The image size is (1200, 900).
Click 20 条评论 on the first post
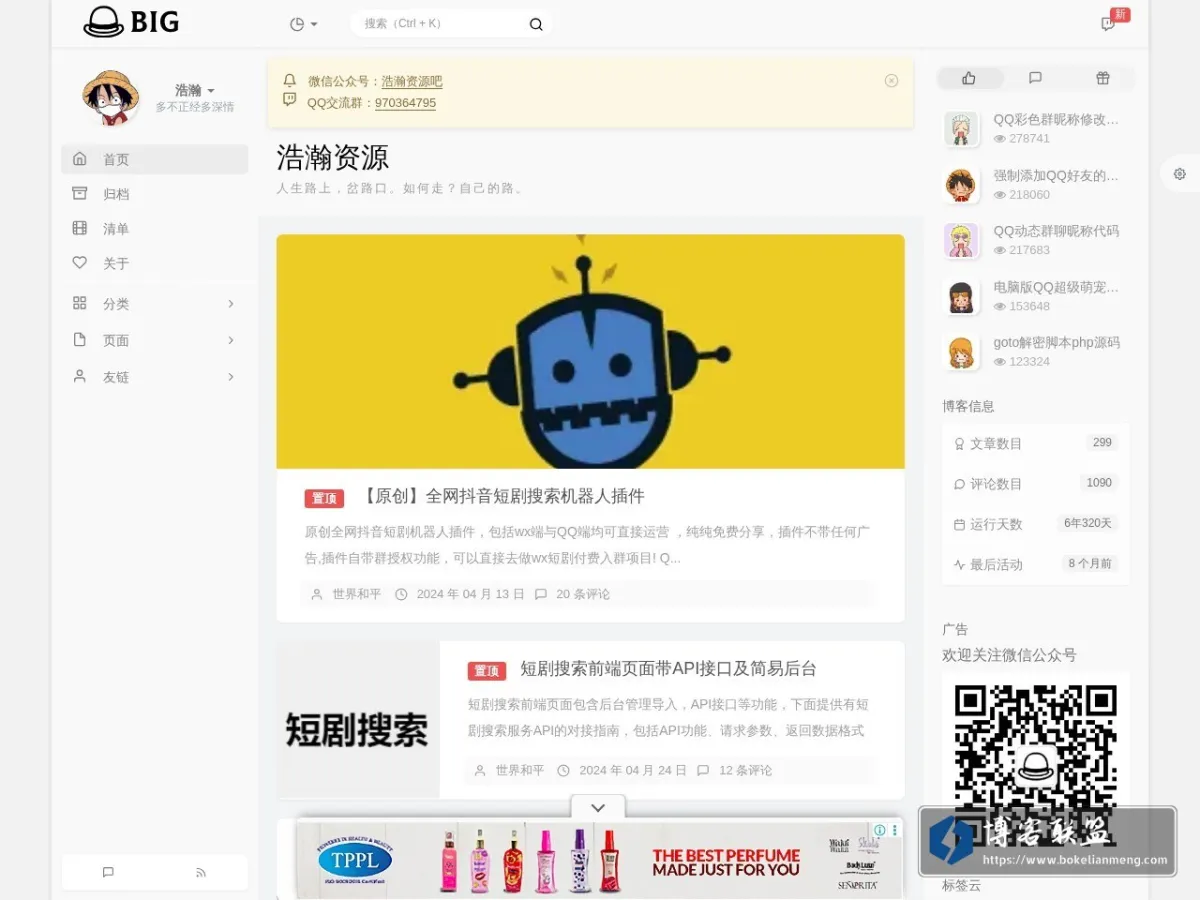tap(583, 594)
